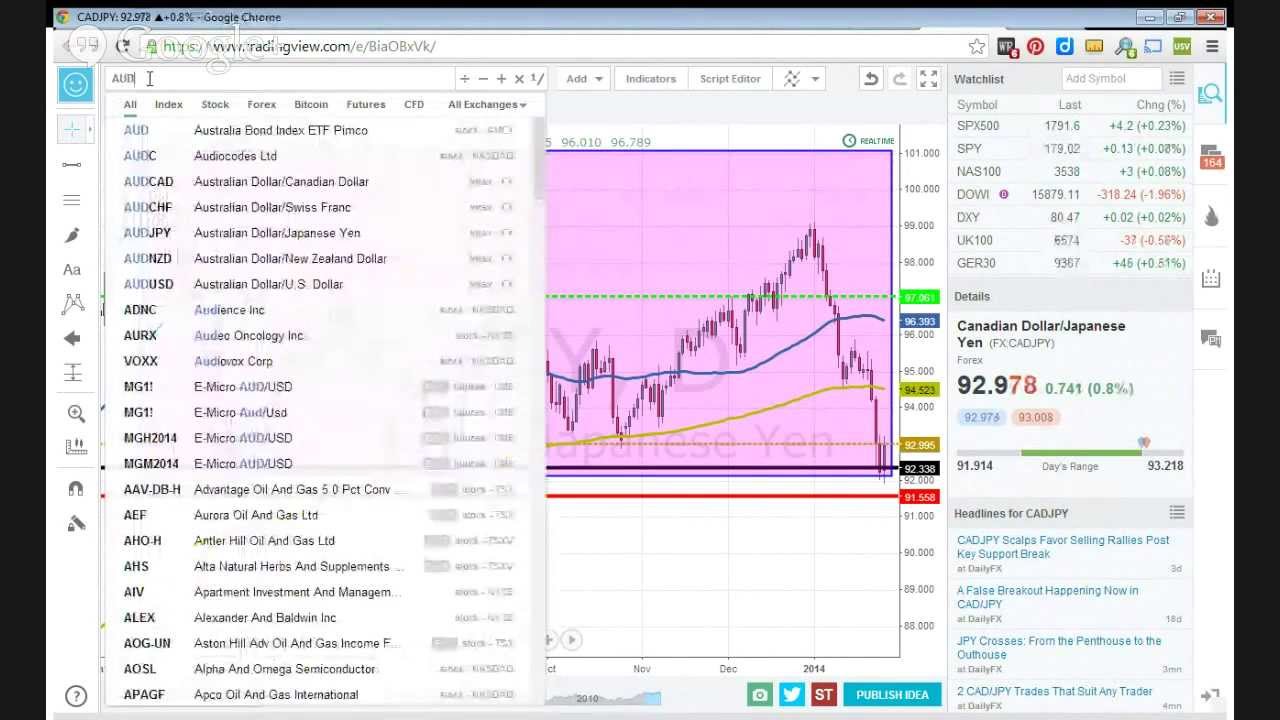The width and height of the screenshot is (1280, 720).
Task: Open the Indicators button
Action: pos(650,79)
